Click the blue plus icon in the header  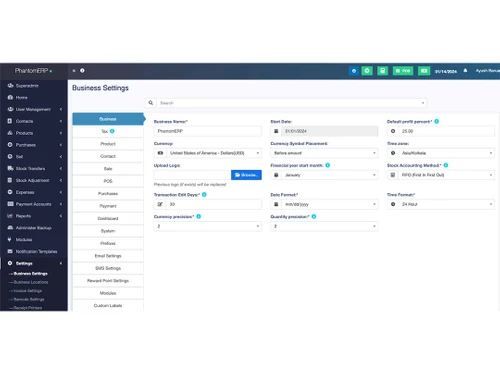pos(354,71)
